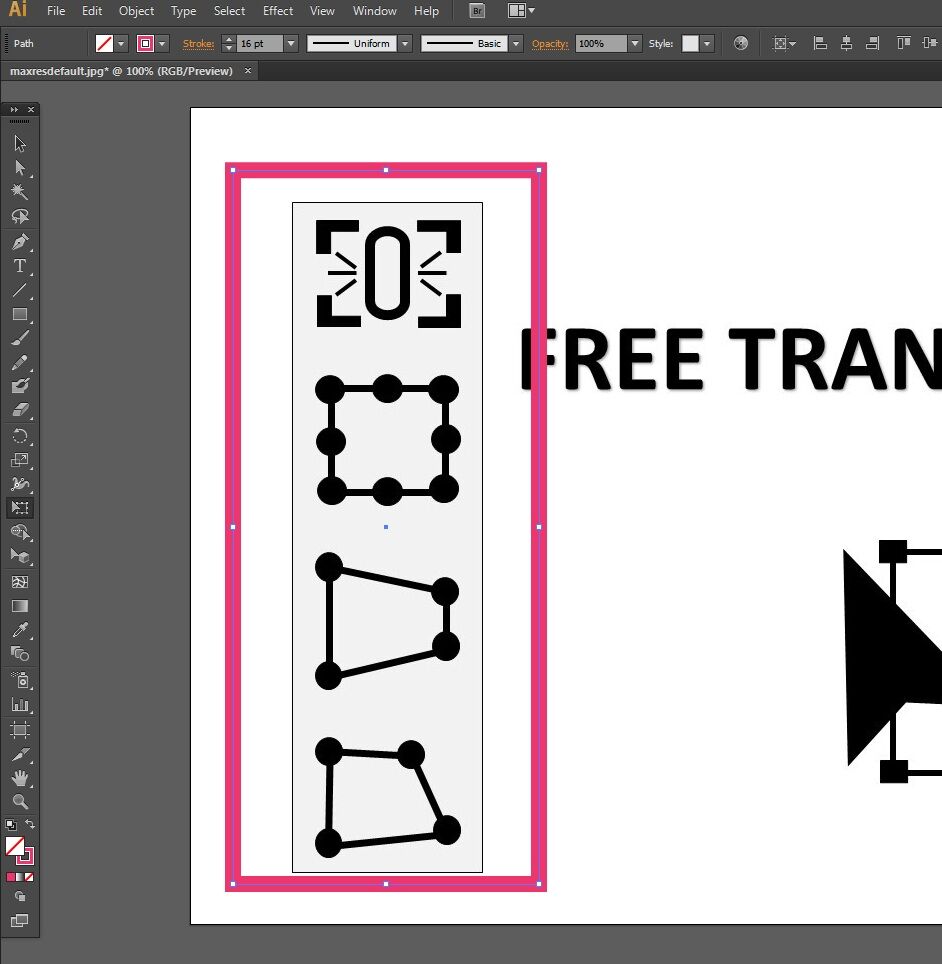Choose the Eraser tool
The image size is (942, 964).
click(x=20, y=410)
